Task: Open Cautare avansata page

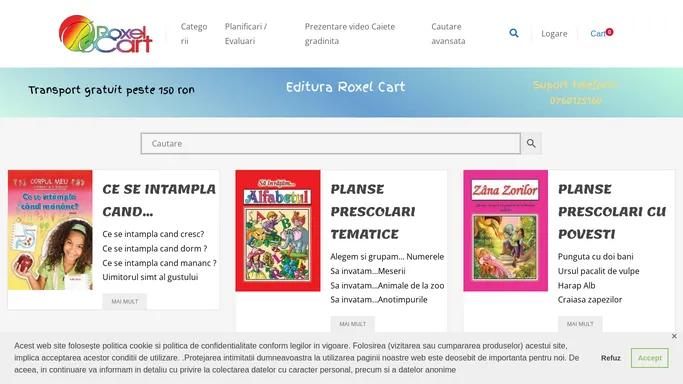Action: tap(448, 34)
